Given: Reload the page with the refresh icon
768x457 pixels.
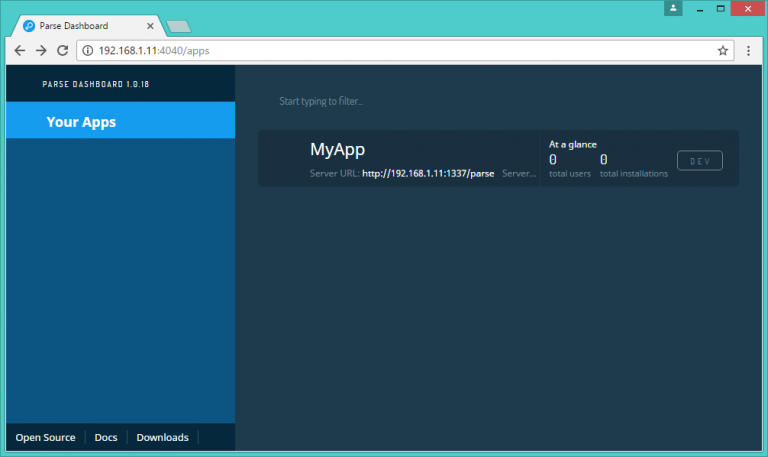Looking at the screenshot, I should tap(62, 50).
